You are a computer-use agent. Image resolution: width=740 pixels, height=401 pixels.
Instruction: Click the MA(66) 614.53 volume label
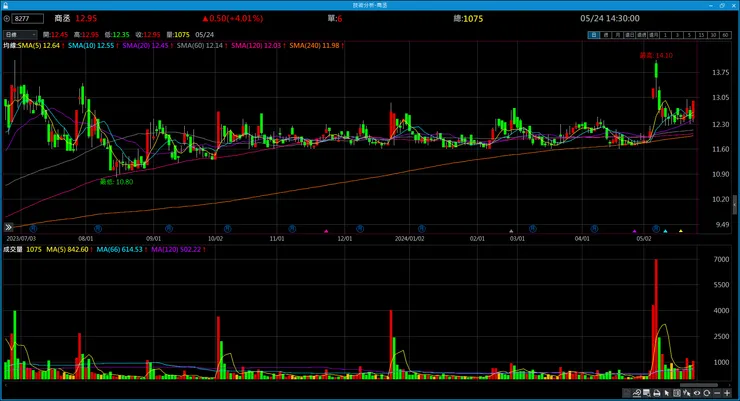(119, 250)
